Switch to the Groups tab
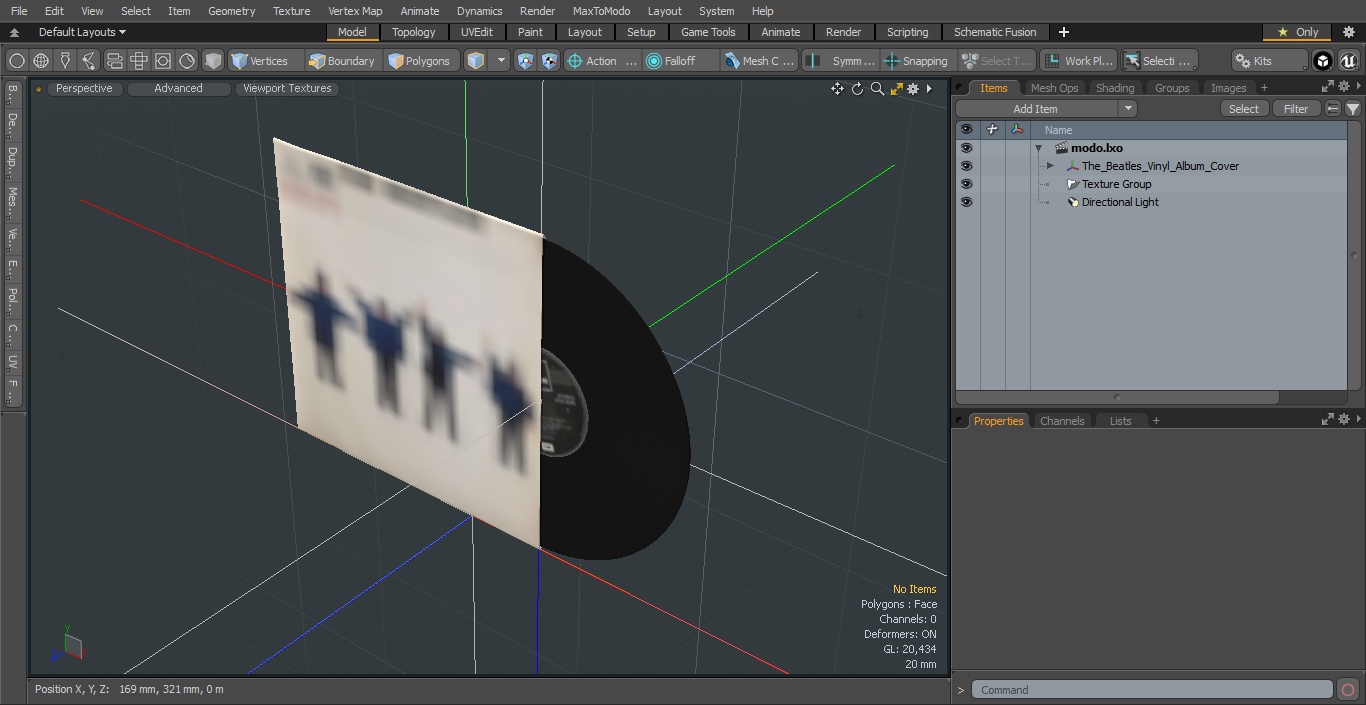 (1172, 88)
